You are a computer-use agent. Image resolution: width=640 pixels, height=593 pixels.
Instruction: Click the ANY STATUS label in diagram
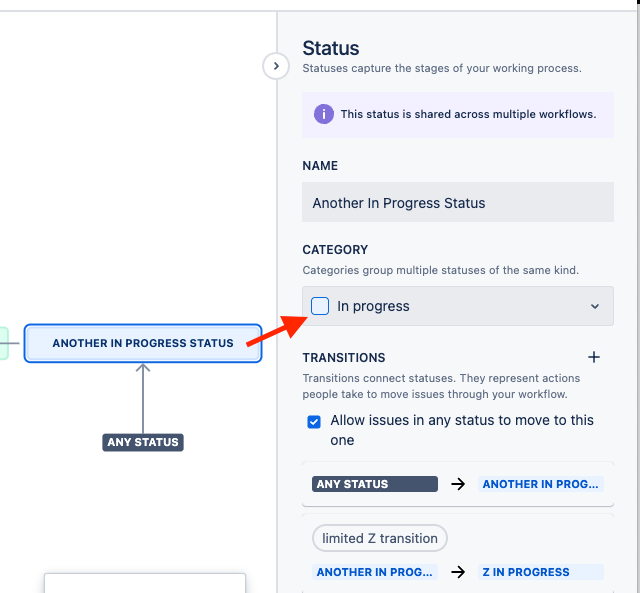(143, 442)
